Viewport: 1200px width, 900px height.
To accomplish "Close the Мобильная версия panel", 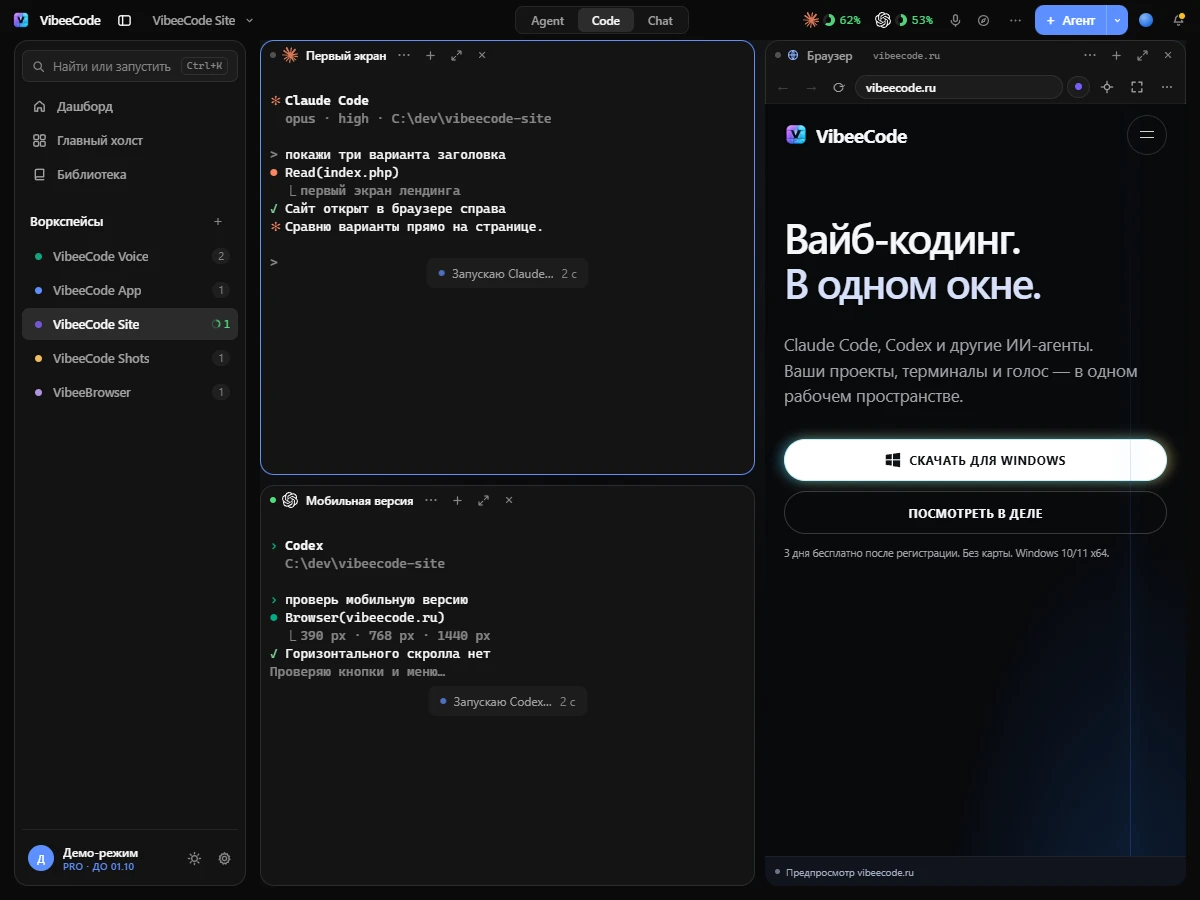I will (x=509, y=500).
